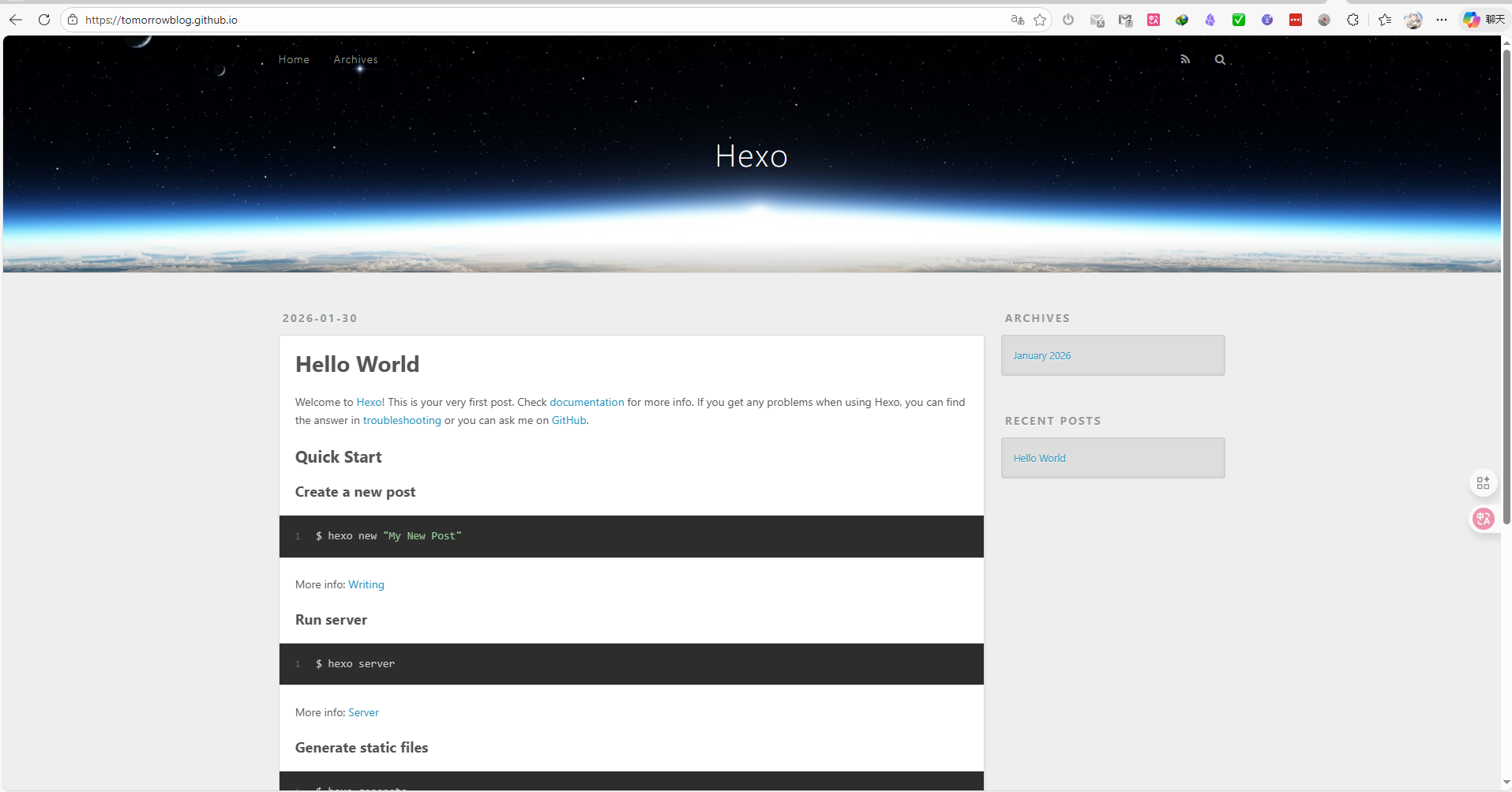Follow the Hexo! link in the post
Viewport: 1512px width, 792px height.
[370, 402]
